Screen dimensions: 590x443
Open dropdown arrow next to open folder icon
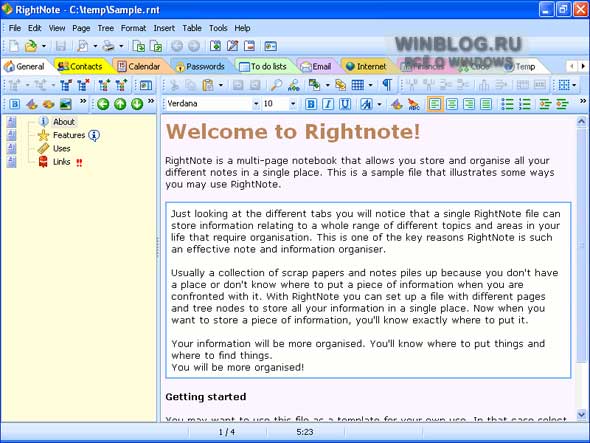click(x=44, y=46)
